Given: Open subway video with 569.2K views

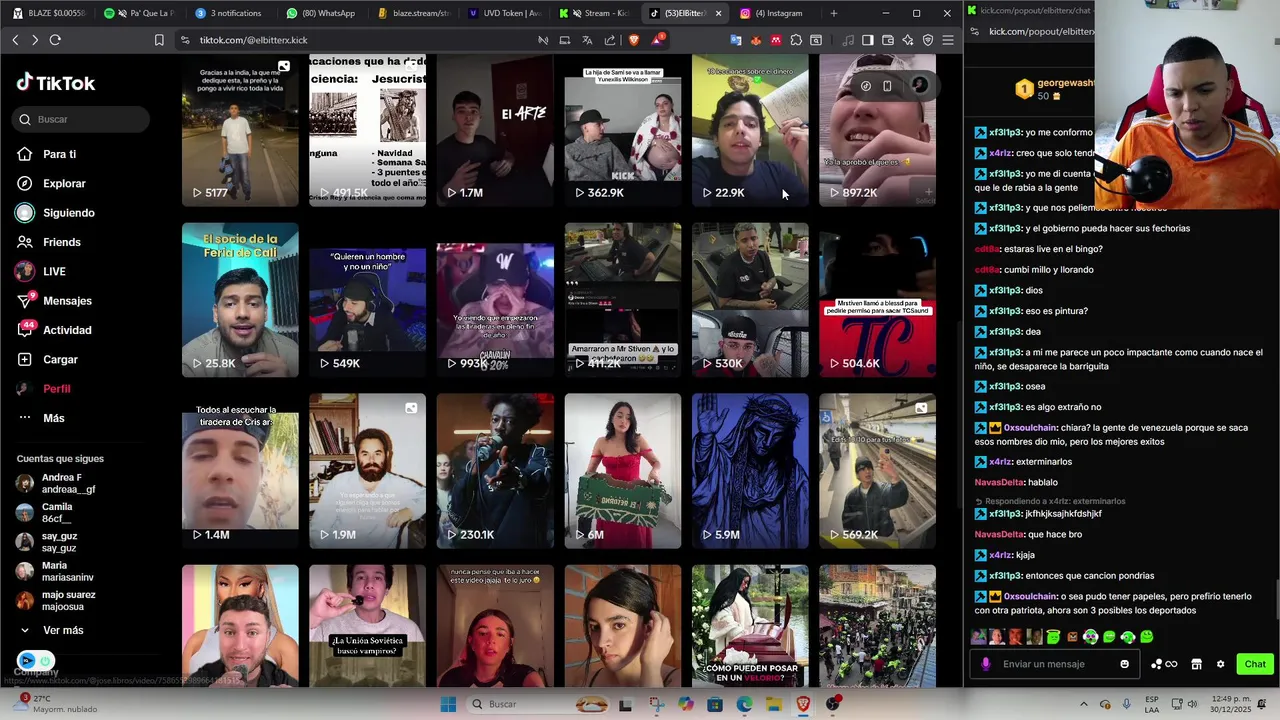Looking at the screenshot, I should tap(877, 471).
